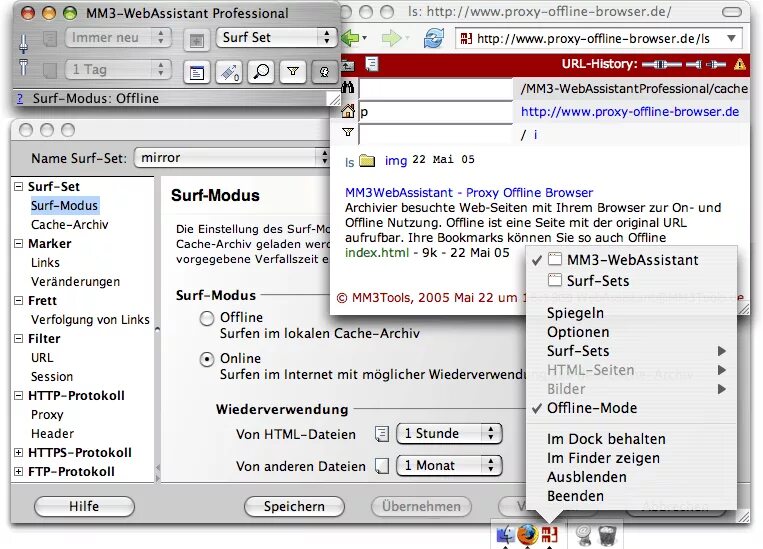Click the blue reload icon in browser
Screen dimensions: 763x549
(434, 38)
